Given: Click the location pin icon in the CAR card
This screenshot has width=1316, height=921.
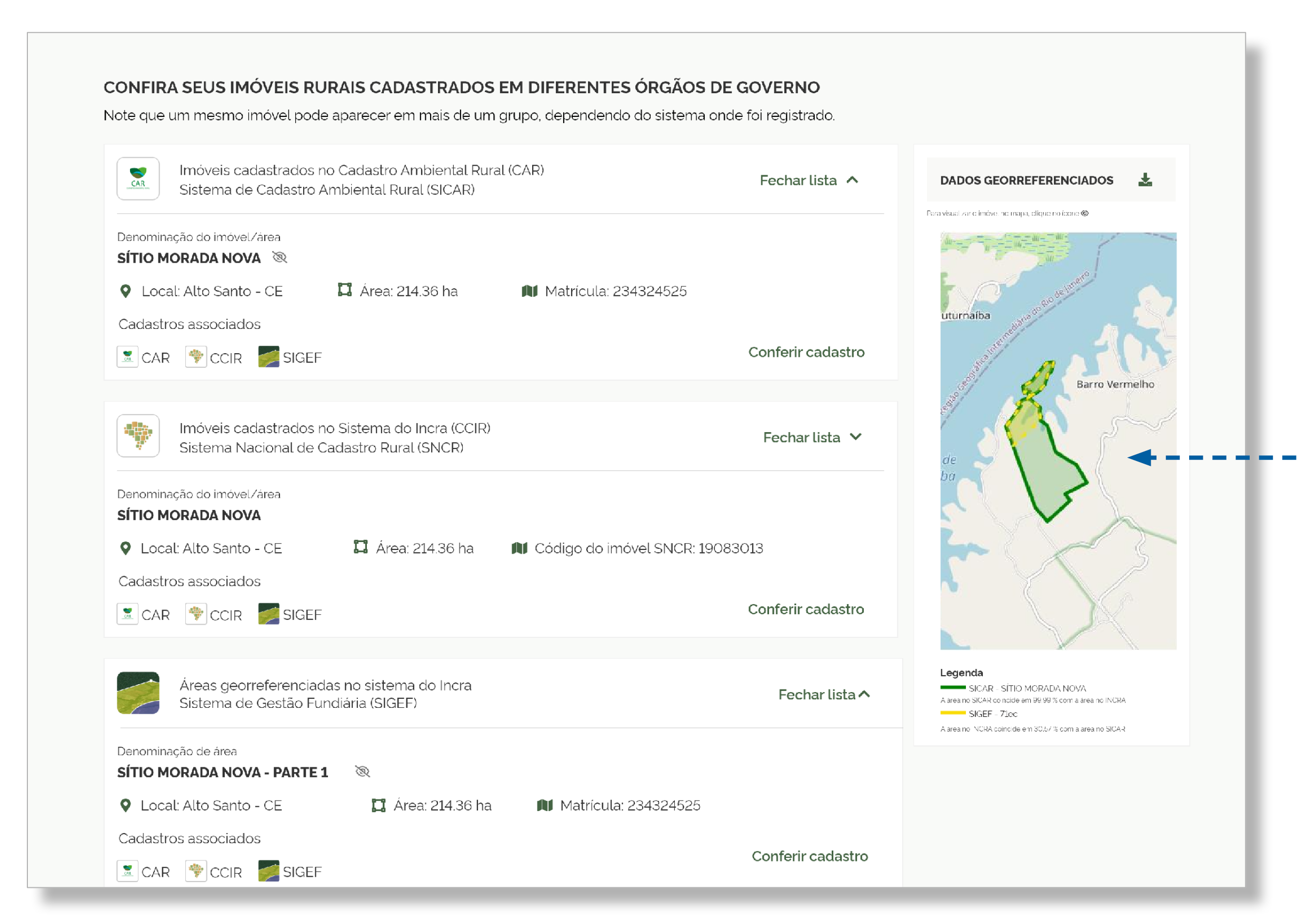Looking at the screenshot, I should [x=125, y=291].
